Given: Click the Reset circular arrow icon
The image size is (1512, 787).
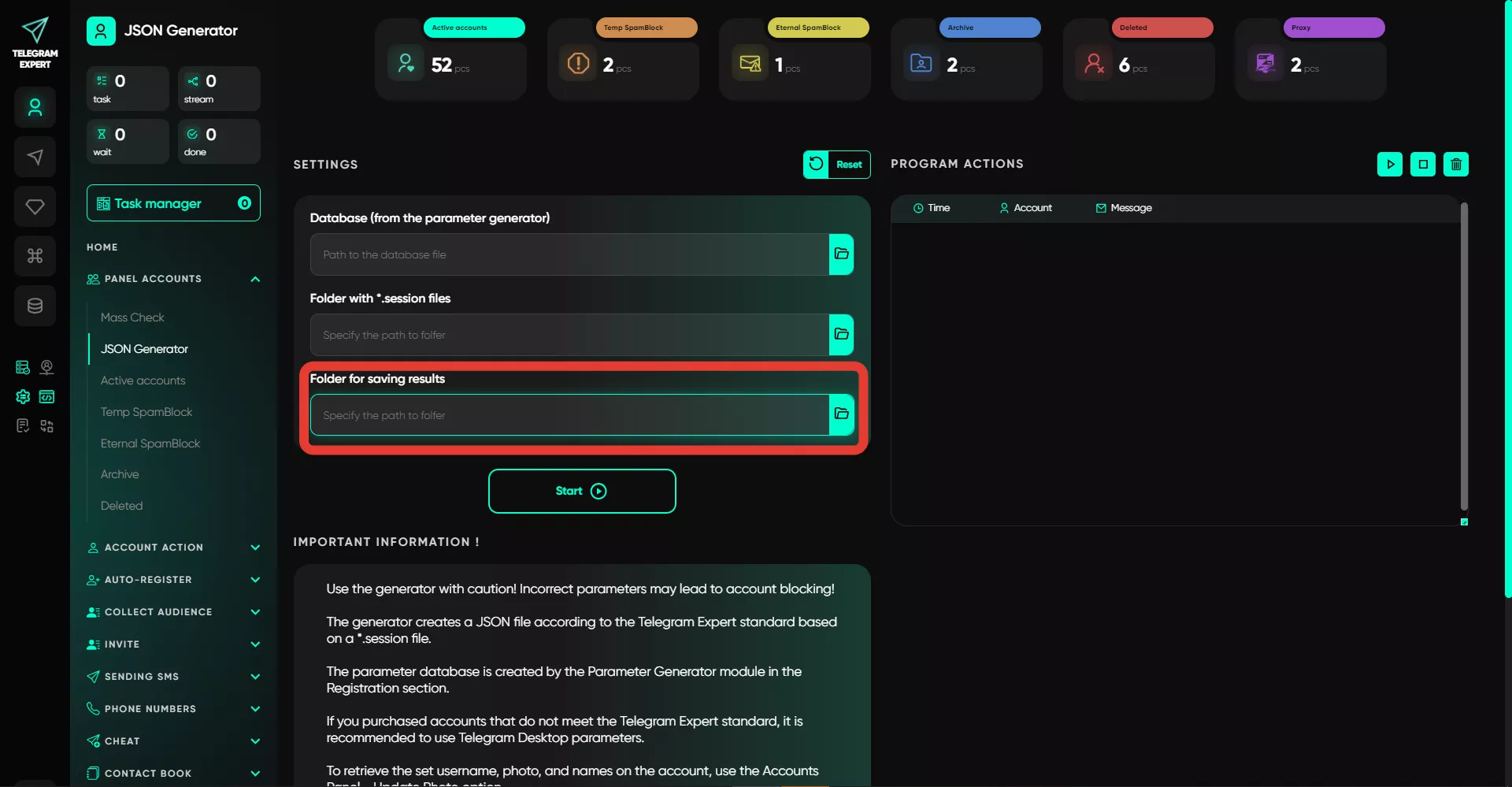Looking at the screenshot, I should click(x=816, y=164).
